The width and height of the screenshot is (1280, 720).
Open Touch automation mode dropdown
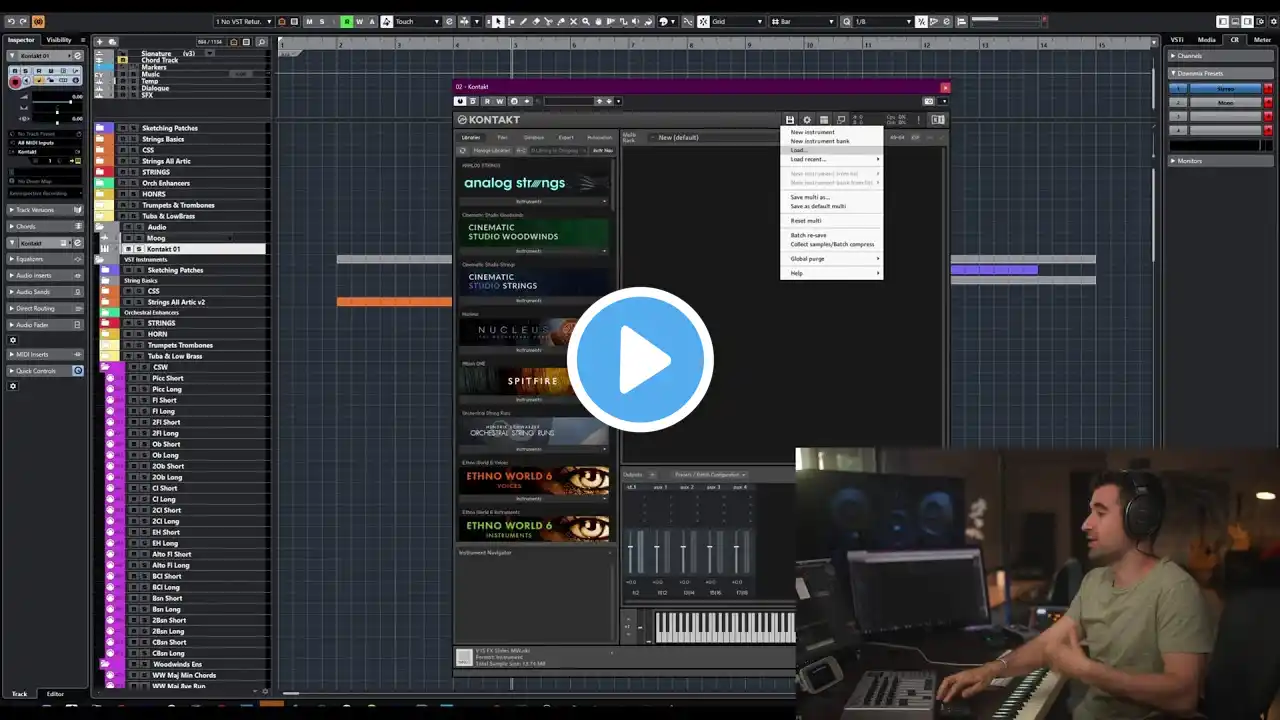(x=417, y=21)
